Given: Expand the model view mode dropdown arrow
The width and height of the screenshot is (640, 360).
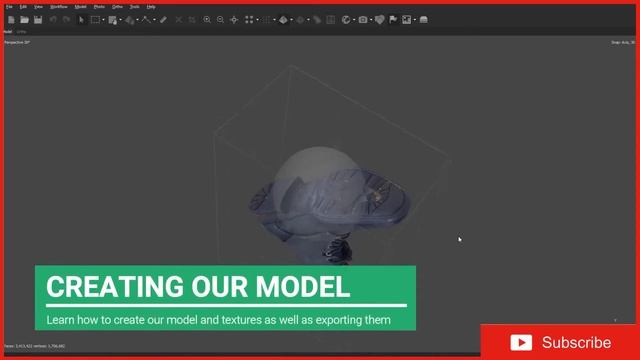Looking at the screenshot, I should (x=291, y=20).
